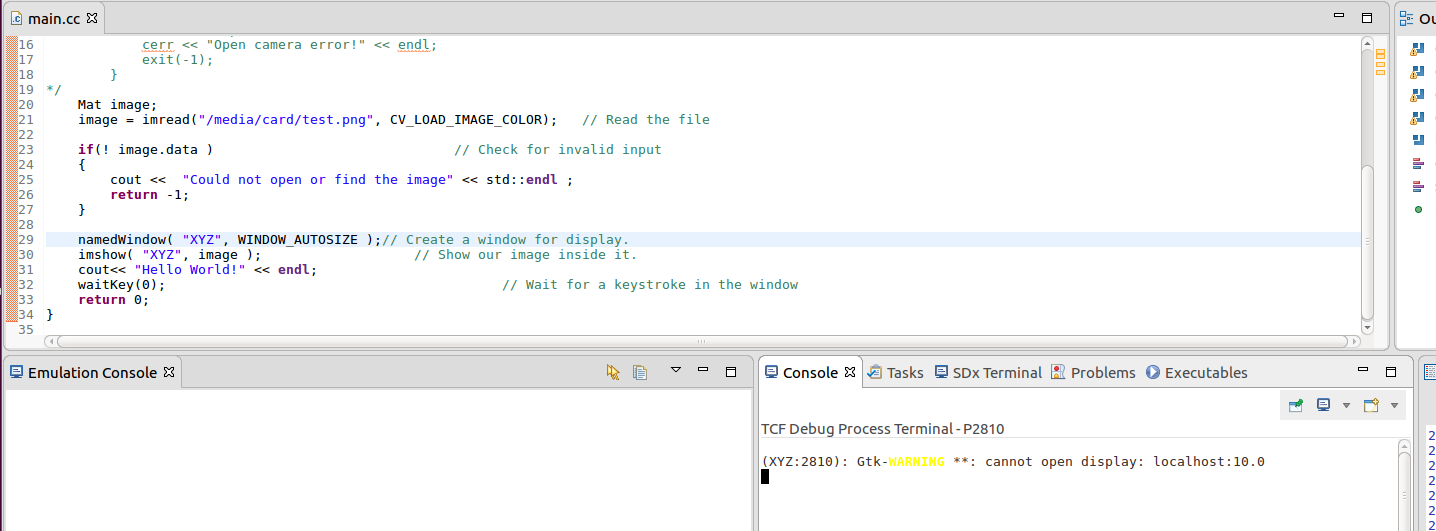Viewport: 1436px width, 531px height.
Task: Click the first warning include icon in Outline
Action: (1417, 49)
